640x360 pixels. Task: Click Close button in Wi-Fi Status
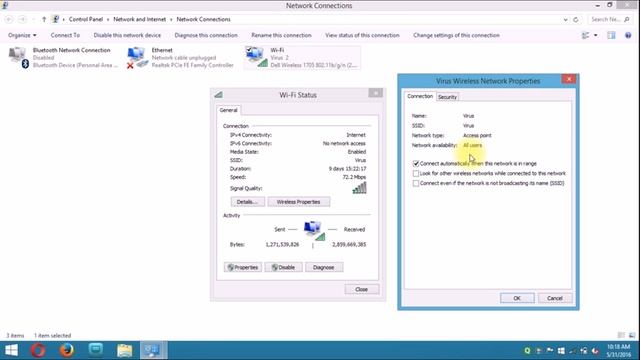tap(362, 289)
